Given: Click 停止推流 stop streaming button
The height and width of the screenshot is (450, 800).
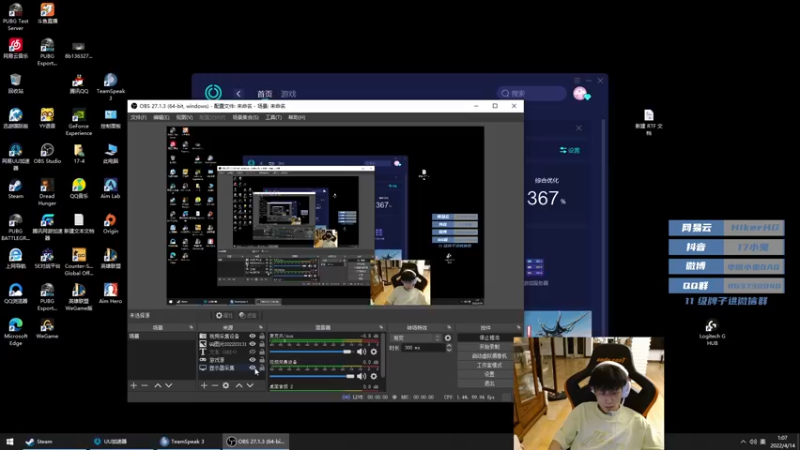Looking at the screenshot, I should [489, 338].
